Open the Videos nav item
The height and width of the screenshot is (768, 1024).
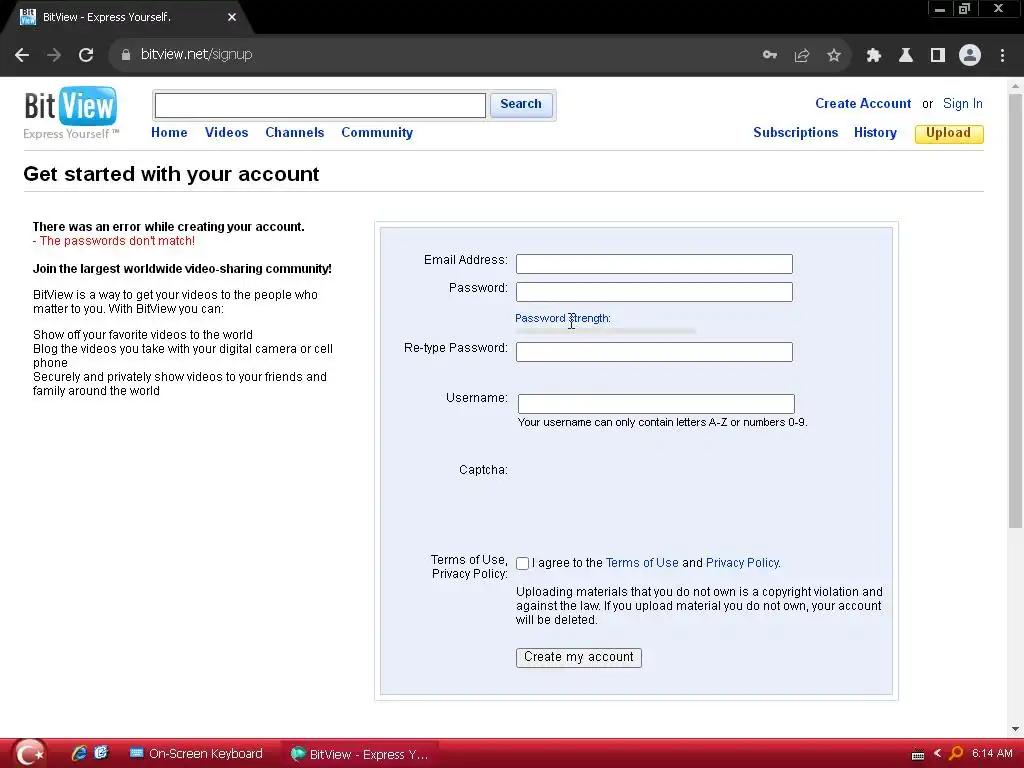(x=227, y=133)
